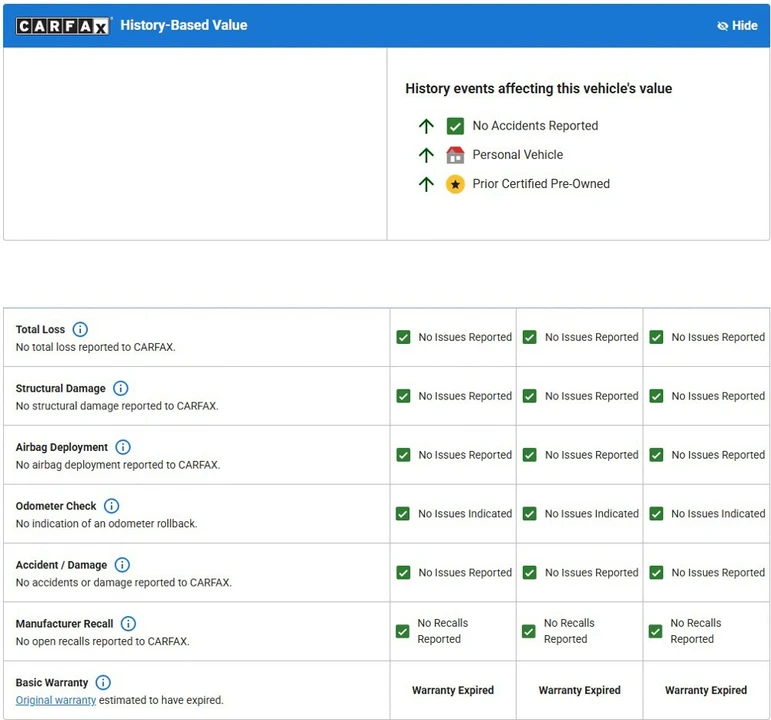771x720 pixels.
Task: Click 'No airbag deployment reported to CARFAX.' text
Action: coord(118,465)
